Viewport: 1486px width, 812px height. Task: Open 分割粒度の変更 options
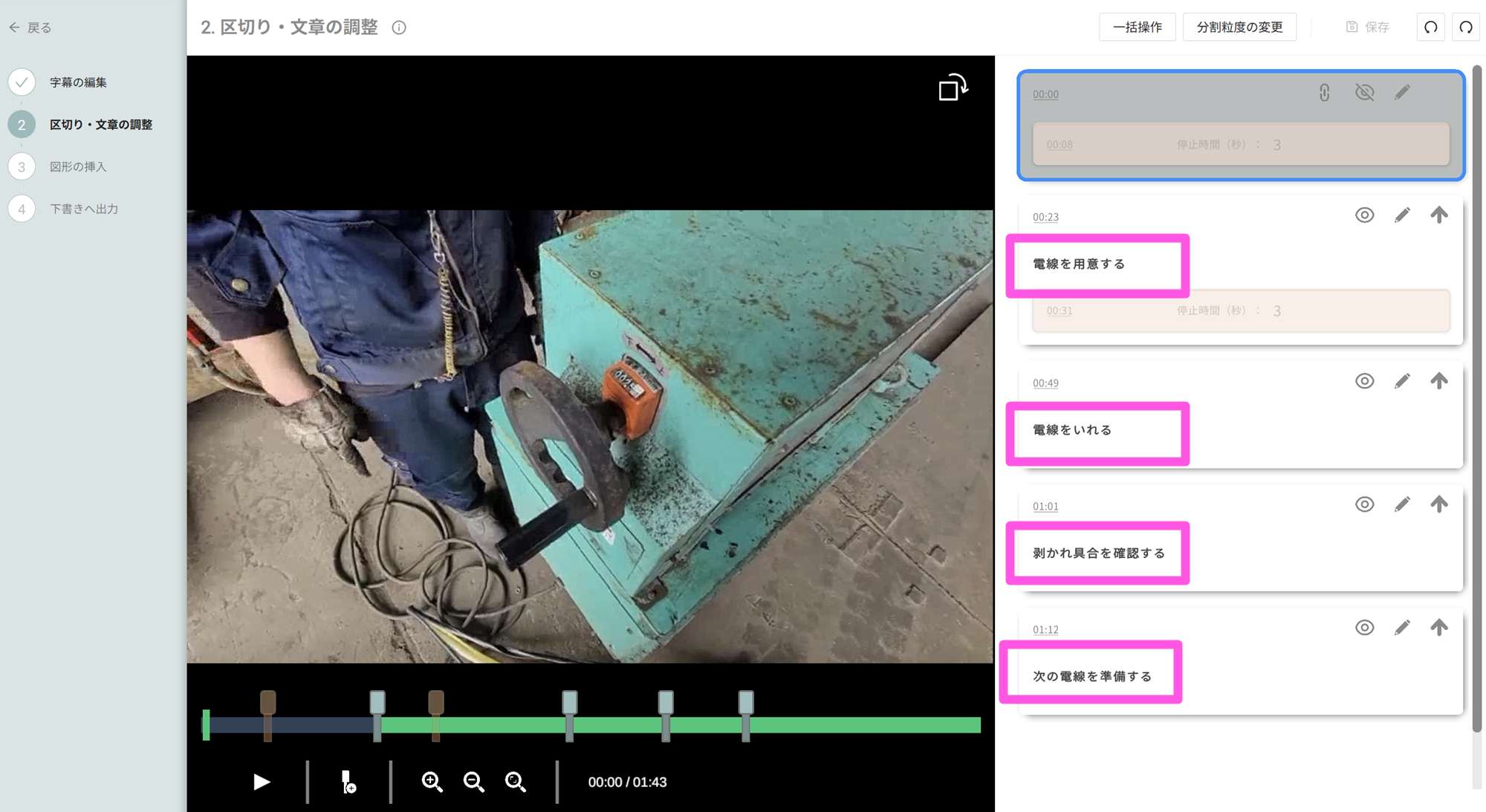(x=1239, y=27)
